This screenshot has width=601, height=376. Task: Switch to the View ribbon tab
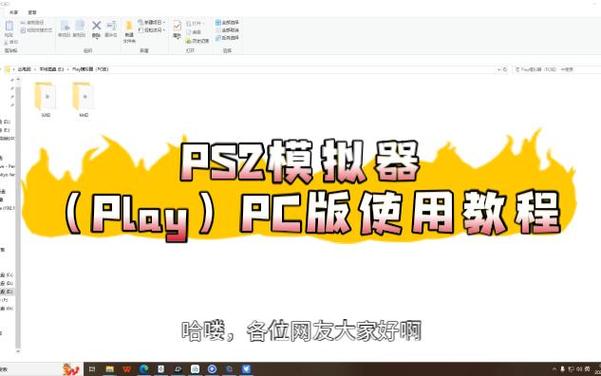coord(32,12)
